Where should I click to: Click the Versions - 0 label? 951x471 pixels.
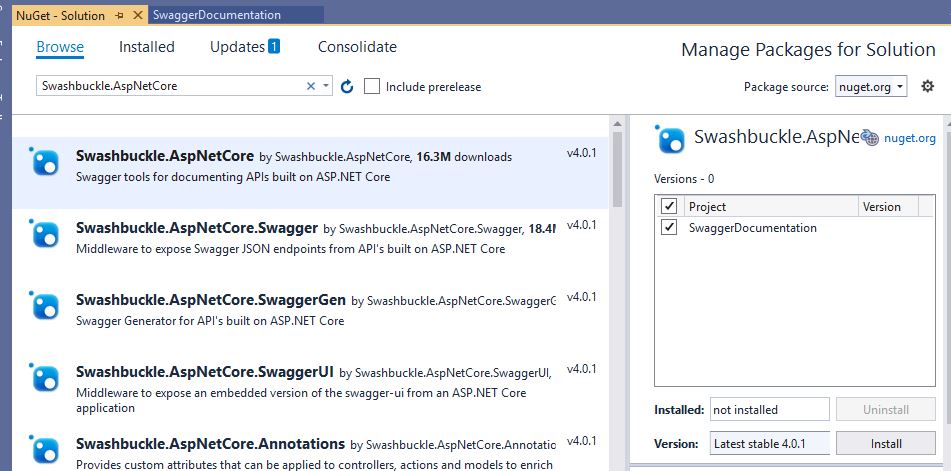tap(684, 179)
